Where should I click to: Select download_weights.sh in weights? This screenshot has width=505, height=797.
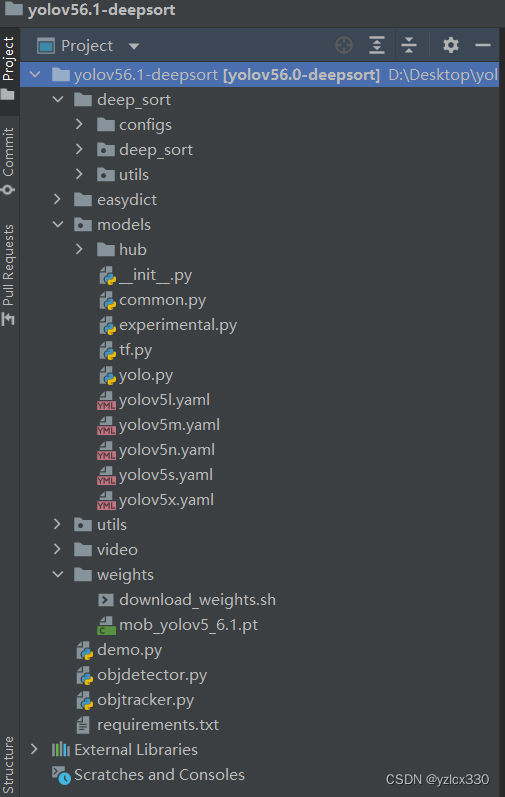[x=197, y=600]
